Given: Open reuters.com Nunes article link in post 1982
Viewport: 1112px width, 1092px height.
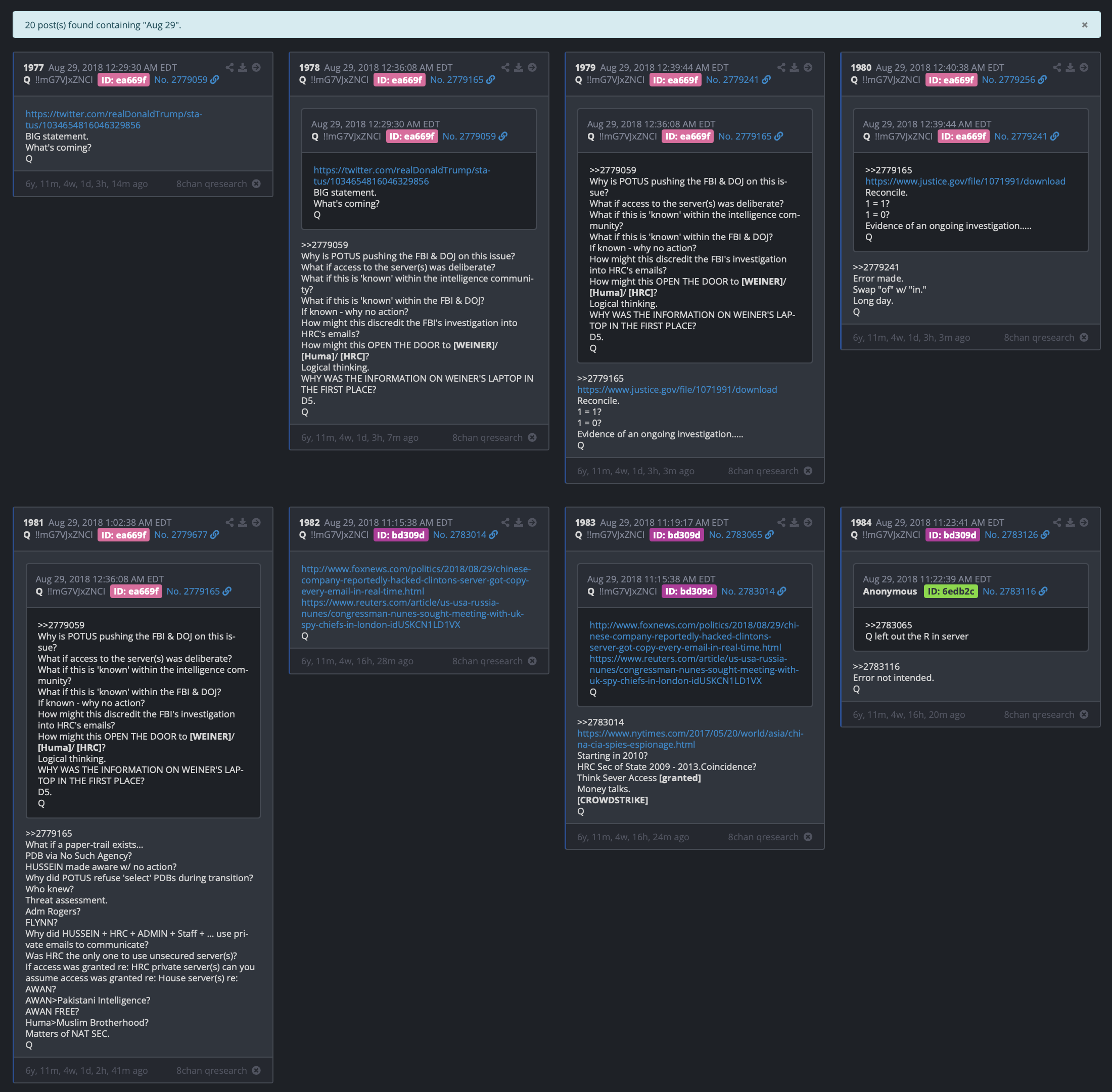Looking at the screenshot, I should [412, 613].
